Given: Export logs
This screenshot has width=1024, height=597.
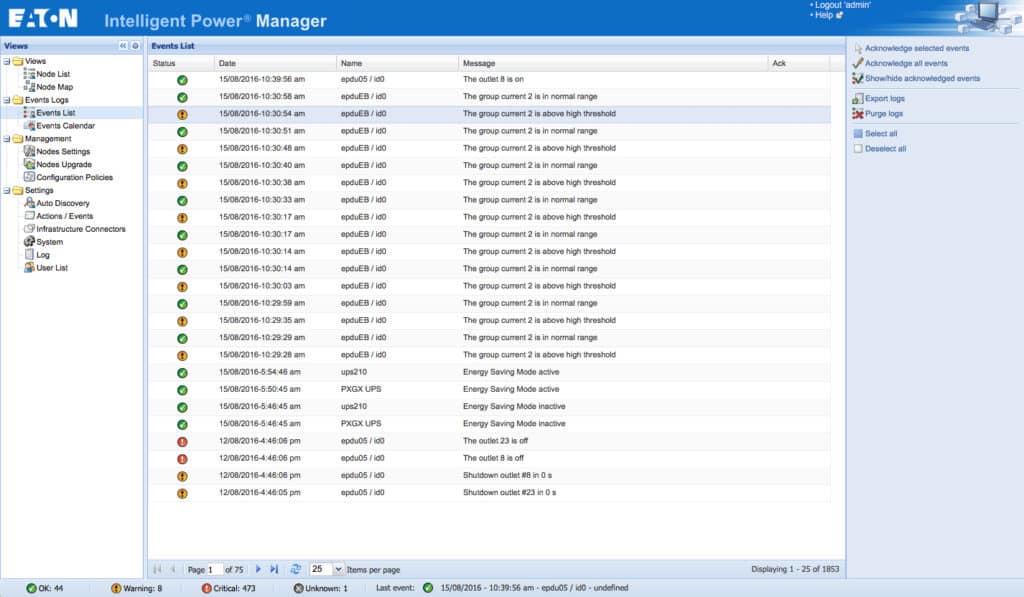Looking at the screenshot, I should (x=884, y=99).
